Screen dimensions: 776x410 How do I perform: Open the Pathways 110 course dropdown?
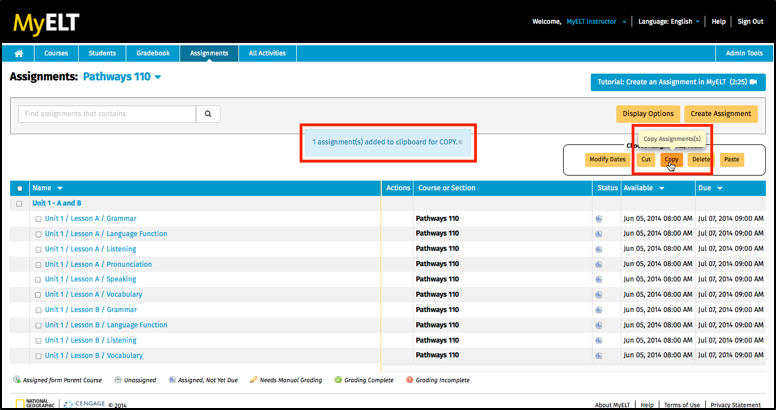tap(122, 77)
